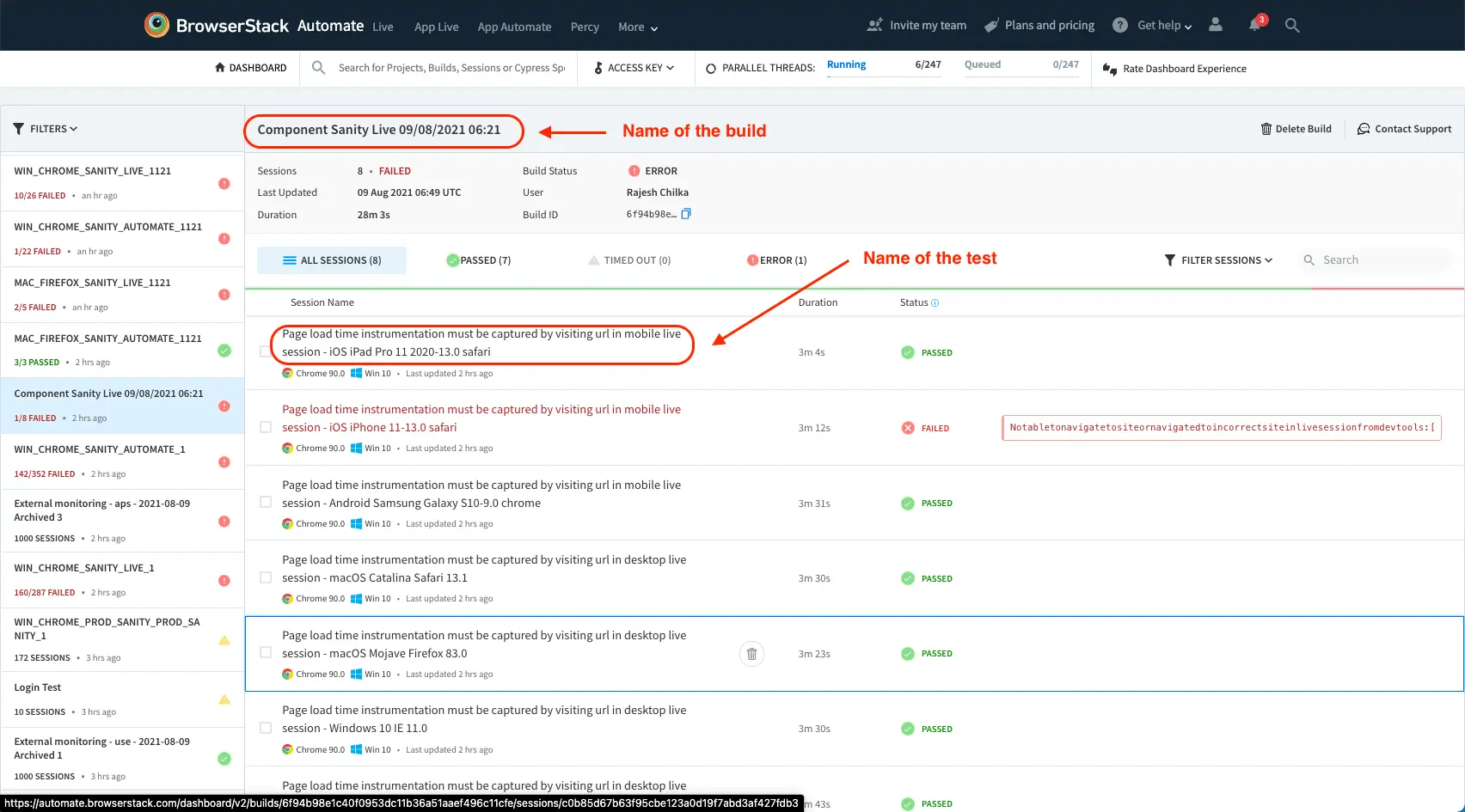Viewport: 1465px width, 812px height.
Task: Select checkbox for iOS iPhone 11 session
Action: 266,427
